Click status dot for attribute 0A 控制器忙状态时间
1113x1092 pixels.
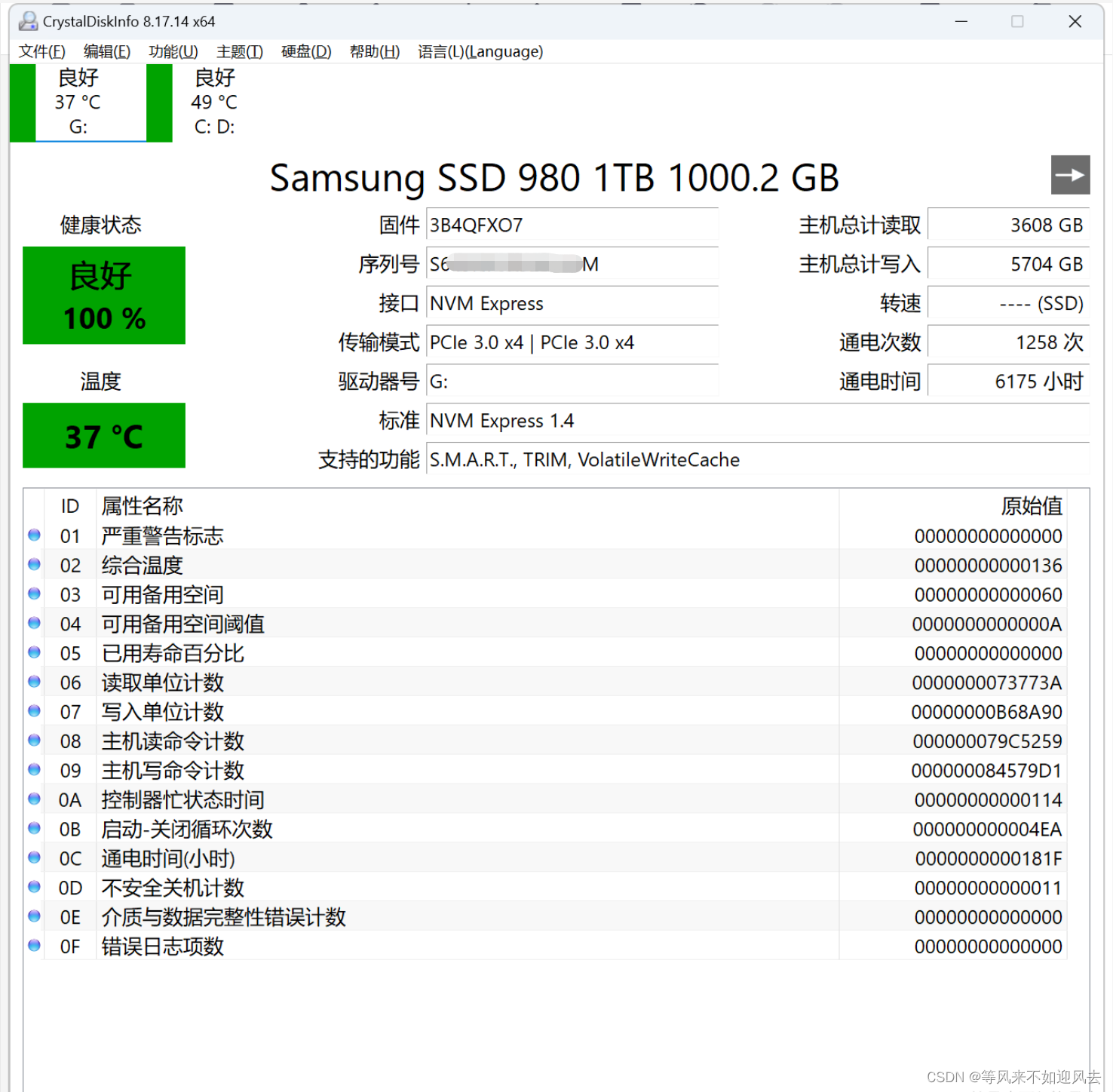tap(34, 799)
